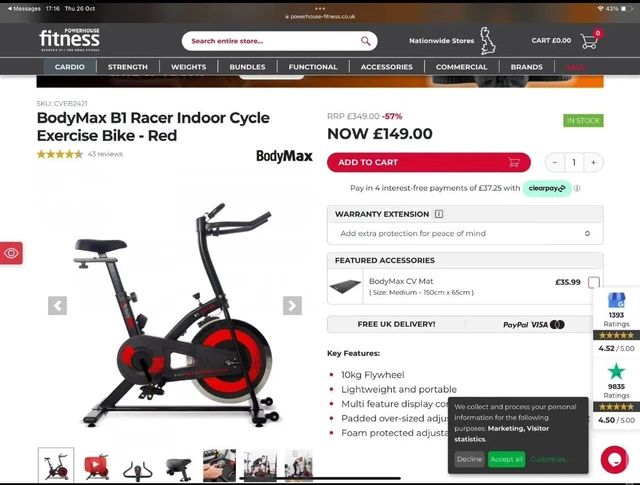The height and width of the screenshot is (485, 640).
Task: Expand the warranty extension dropdown
Action: coord(465,234)
